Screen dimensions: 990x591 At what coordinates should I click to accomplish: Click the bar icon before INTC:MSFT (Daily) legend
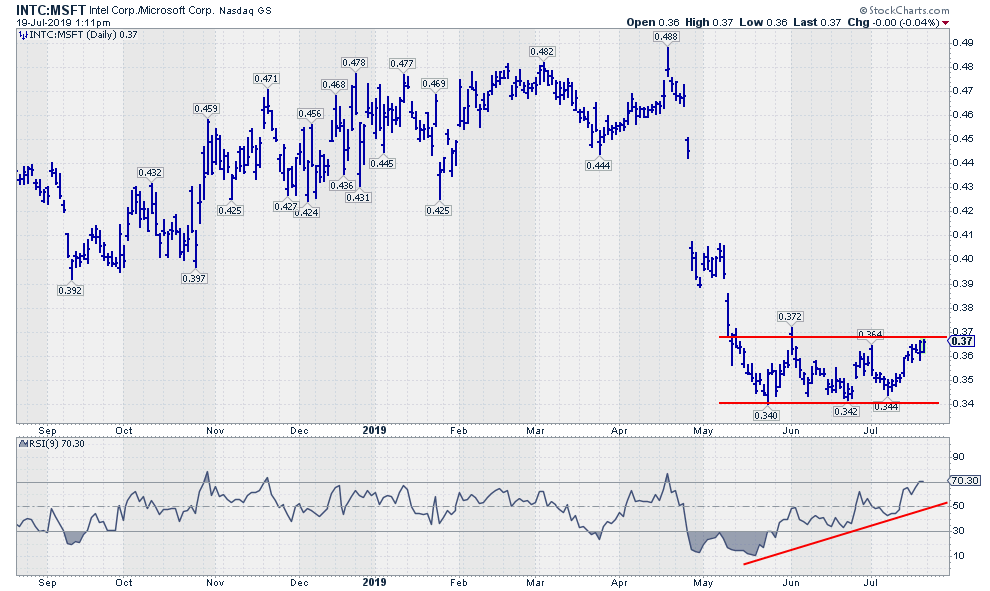[x=23, y=35]
